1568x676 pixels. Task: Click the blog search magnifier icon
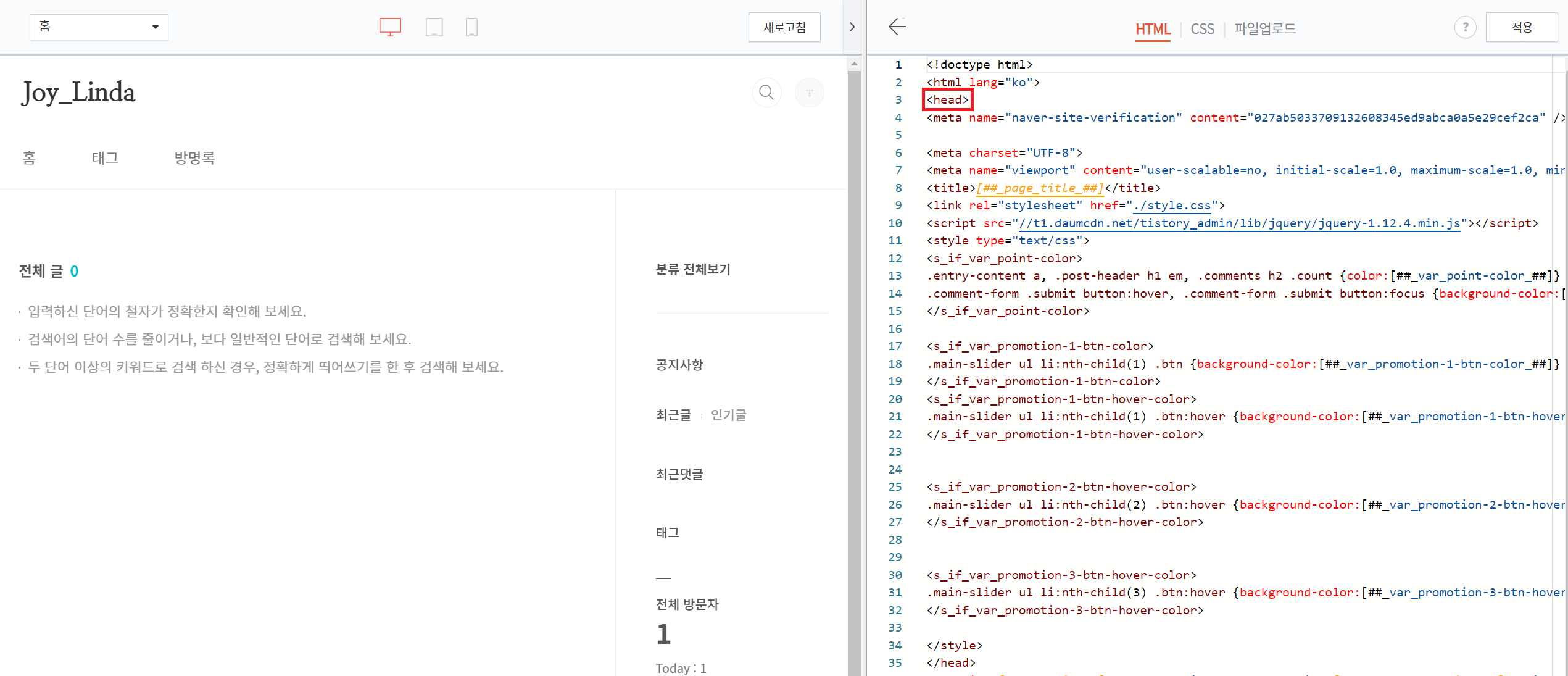(766, 93)
